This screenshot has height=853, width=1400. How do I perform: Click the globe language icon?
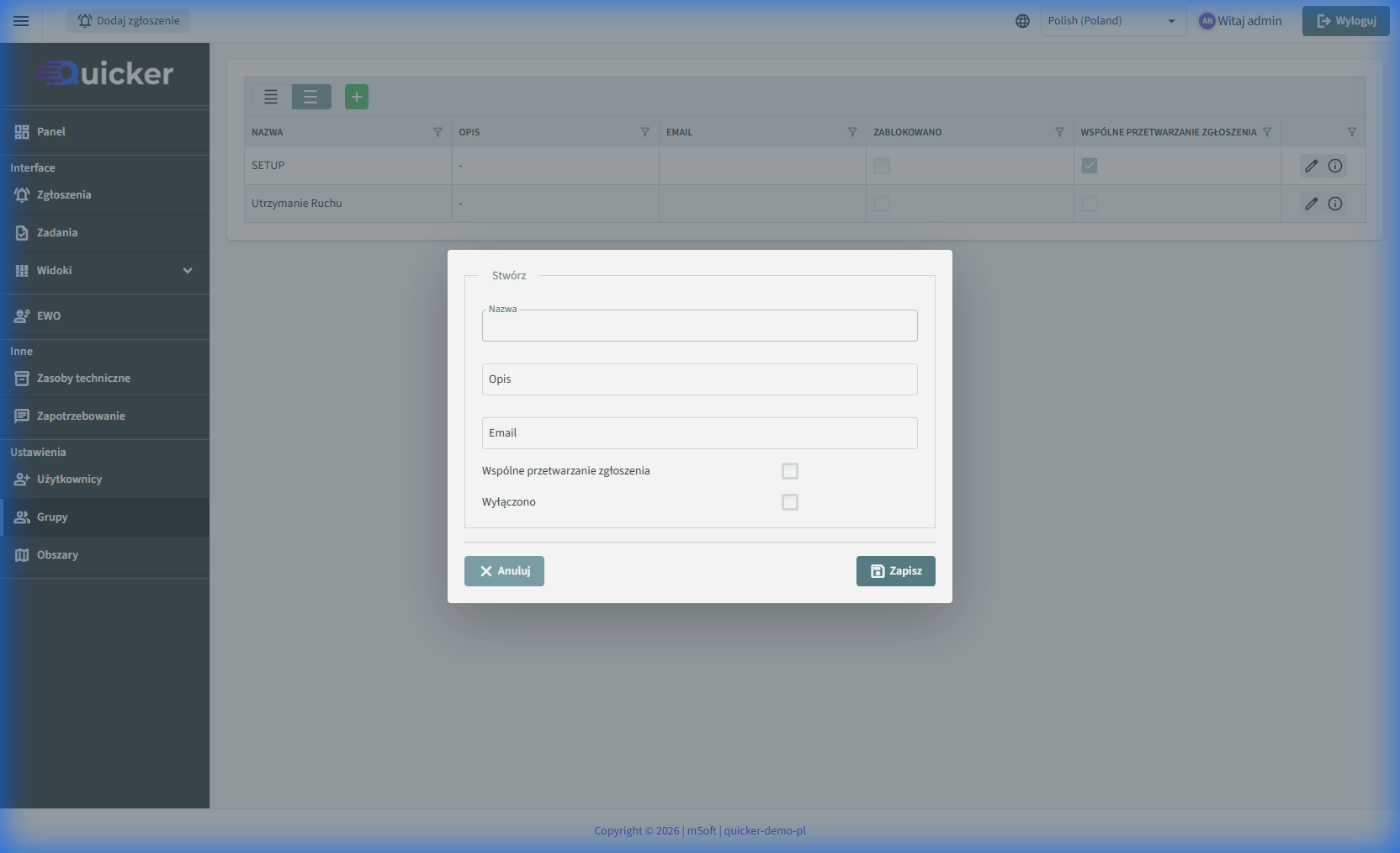pyautogui.click(x=1022, y=21)
